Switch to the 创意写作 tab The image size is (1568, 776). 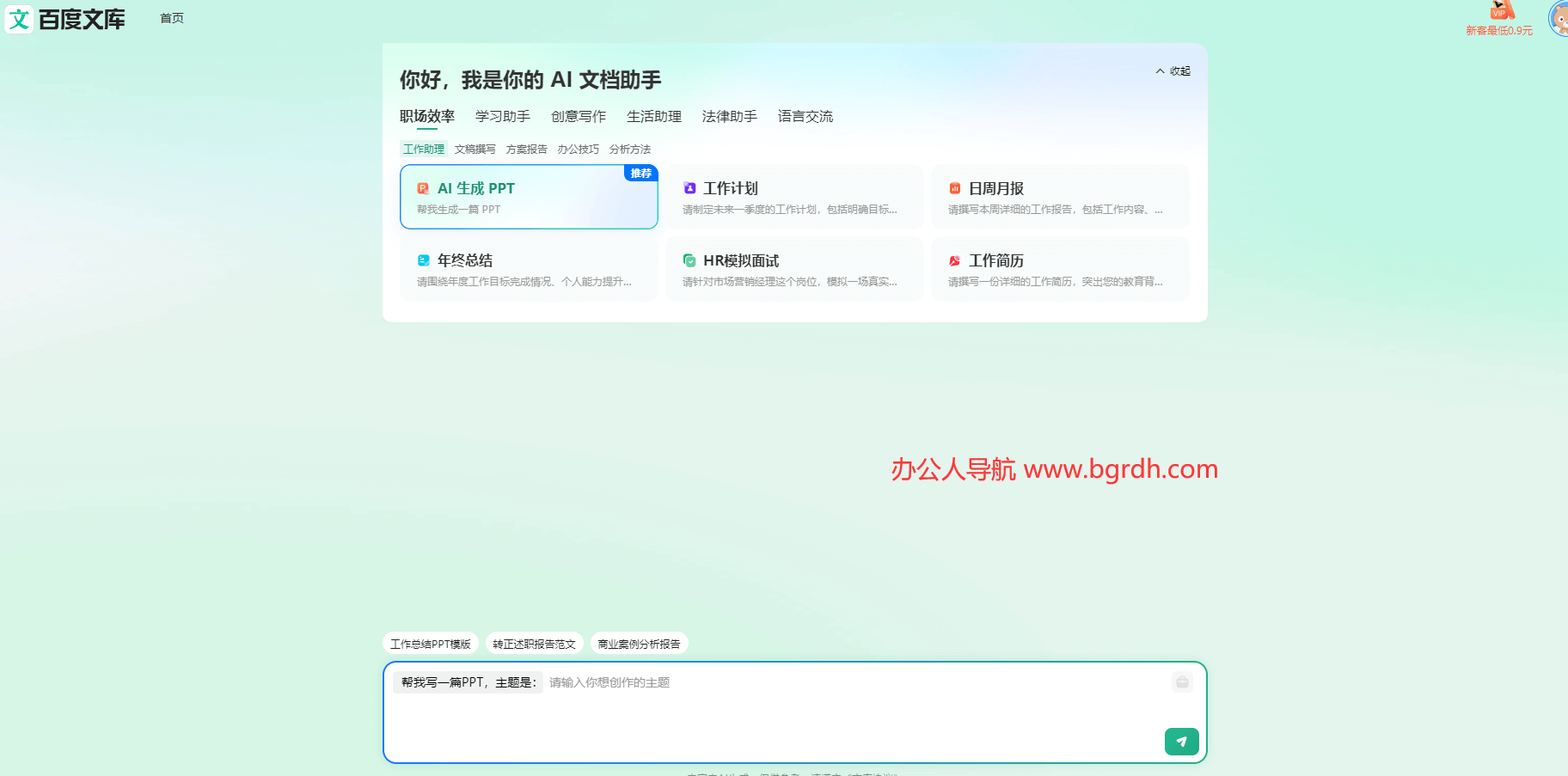click(x=579, y=116)
